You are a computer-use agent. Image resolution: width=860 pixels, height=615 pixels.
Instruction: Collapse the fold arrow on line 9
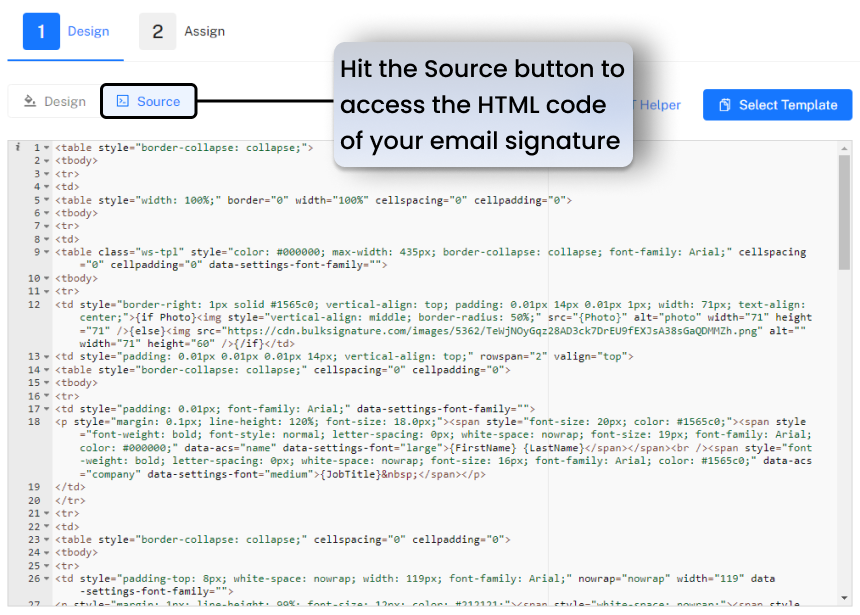[47, 252]
